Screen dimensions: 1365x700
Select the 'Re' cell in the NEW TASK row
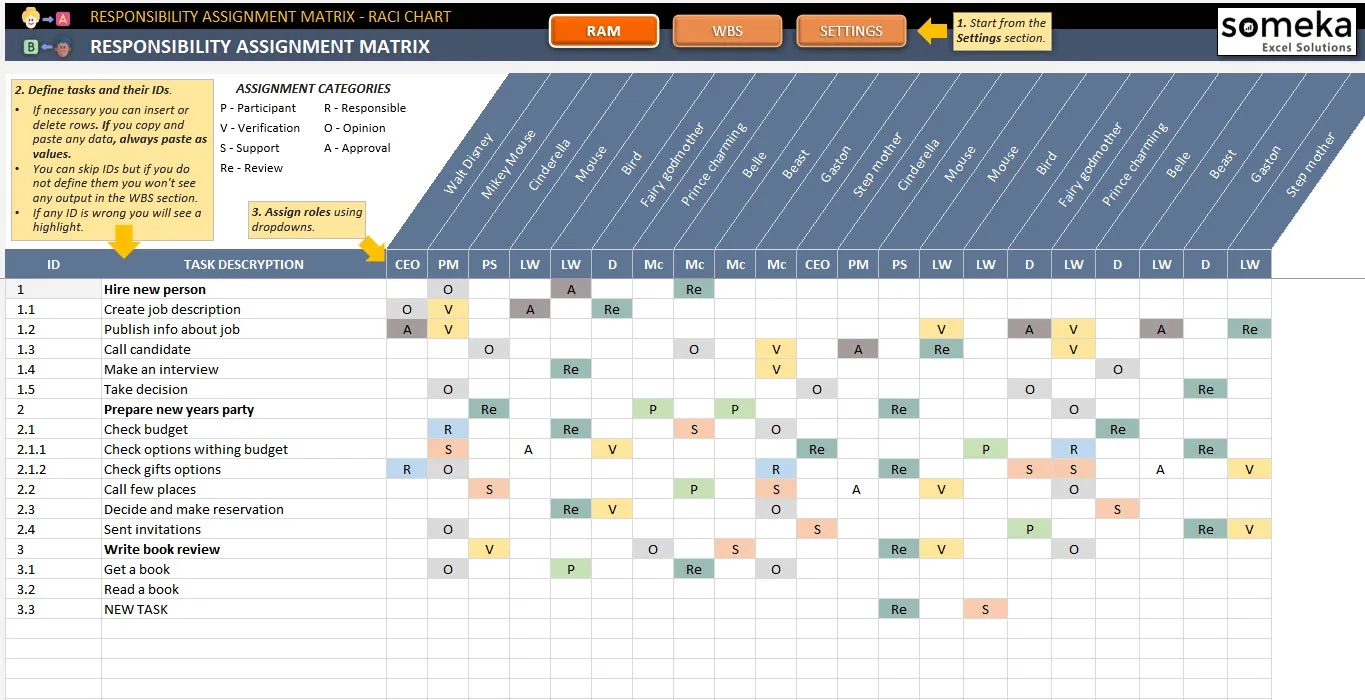pos(899,609)
